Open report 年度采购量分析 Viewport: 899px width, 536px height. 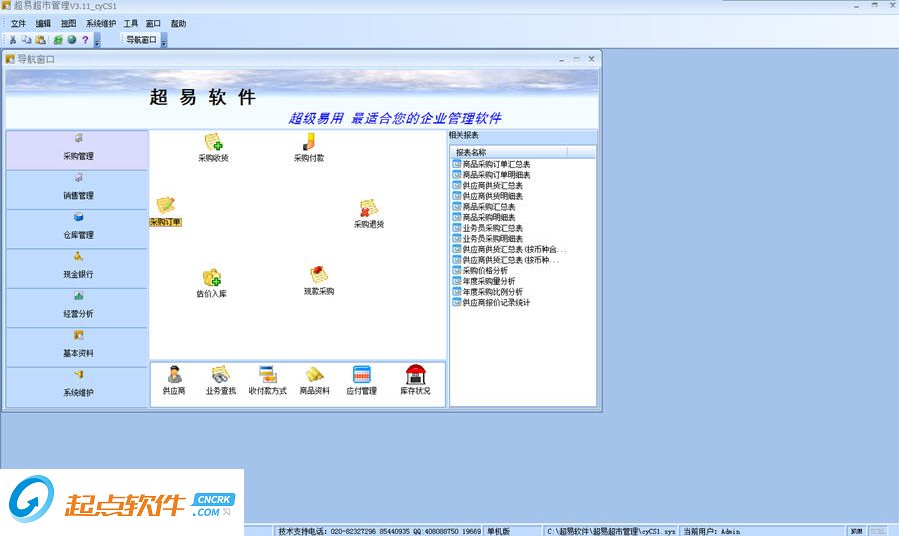click(484, 281)
